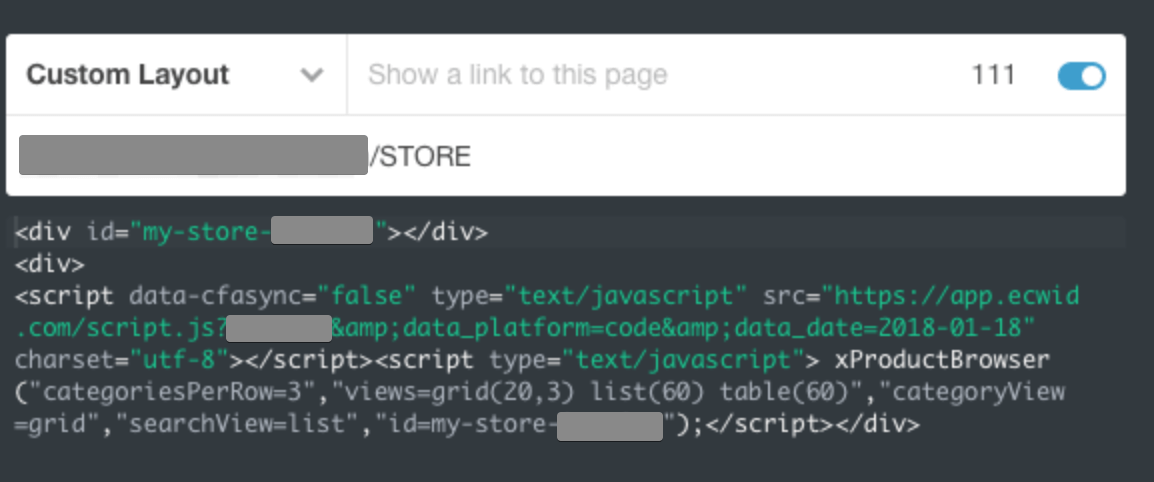Screen dimensions: 1154x482
Task: Click the xProductBrowser text in code
Action: [941, 360]
